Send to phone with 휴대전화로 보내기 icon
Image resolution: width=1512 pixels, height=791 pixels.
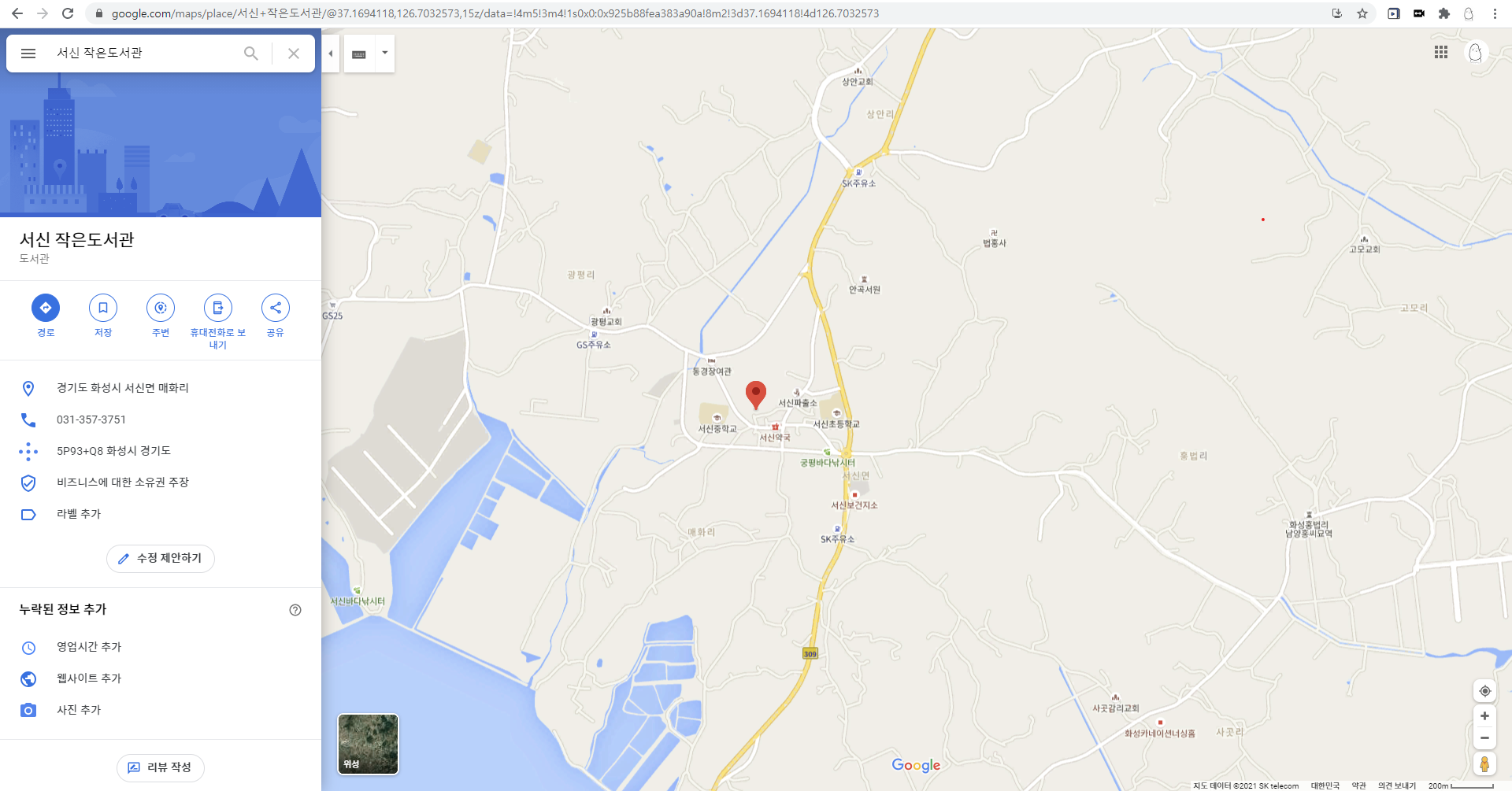click(218, 308)
